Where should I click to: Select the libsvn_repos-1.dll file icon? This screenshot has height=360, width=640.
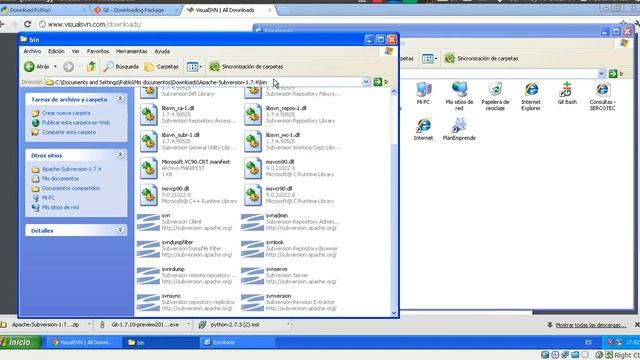[253, 115]
